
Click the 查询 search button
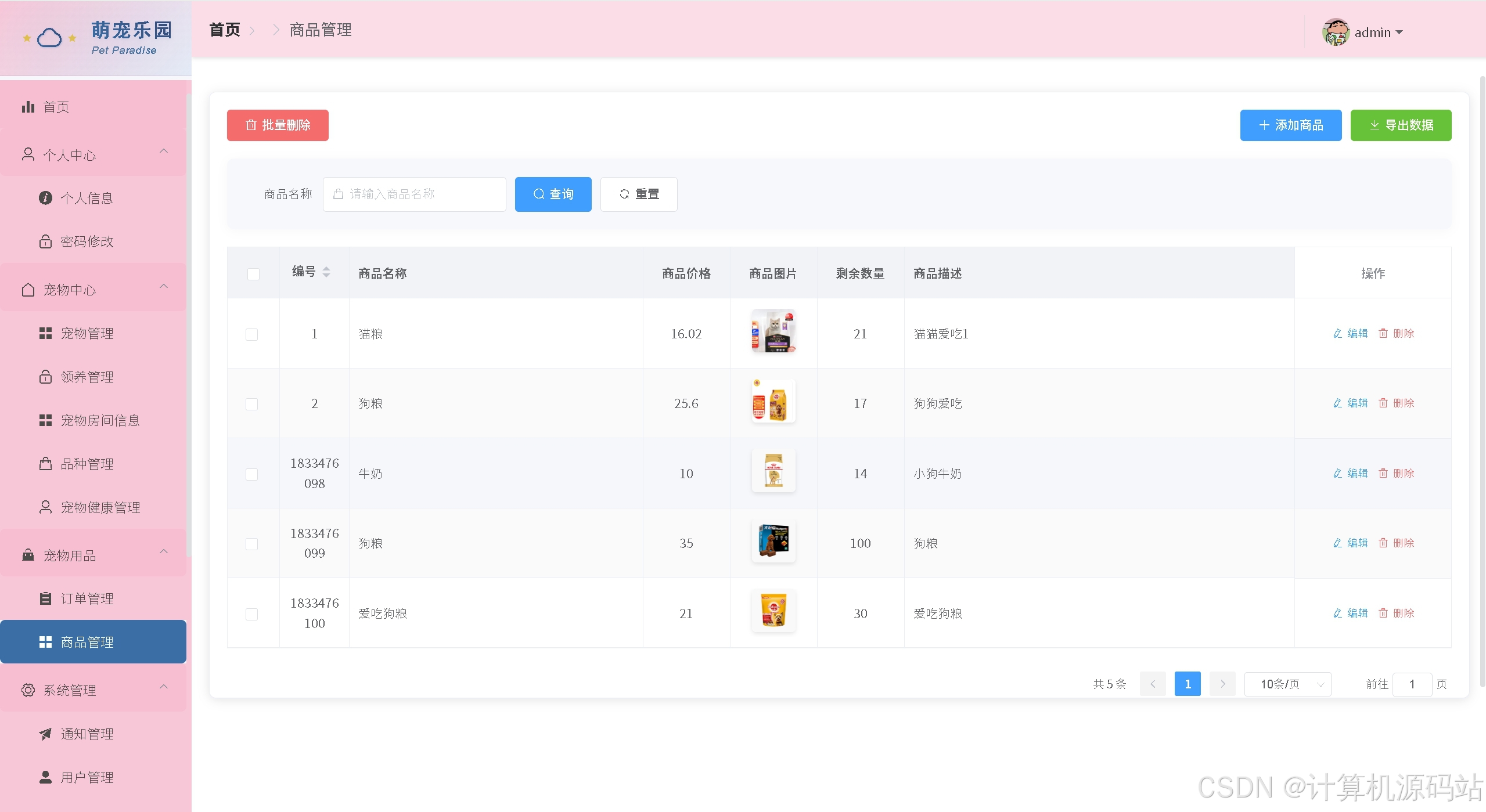[x=553, y=194]
